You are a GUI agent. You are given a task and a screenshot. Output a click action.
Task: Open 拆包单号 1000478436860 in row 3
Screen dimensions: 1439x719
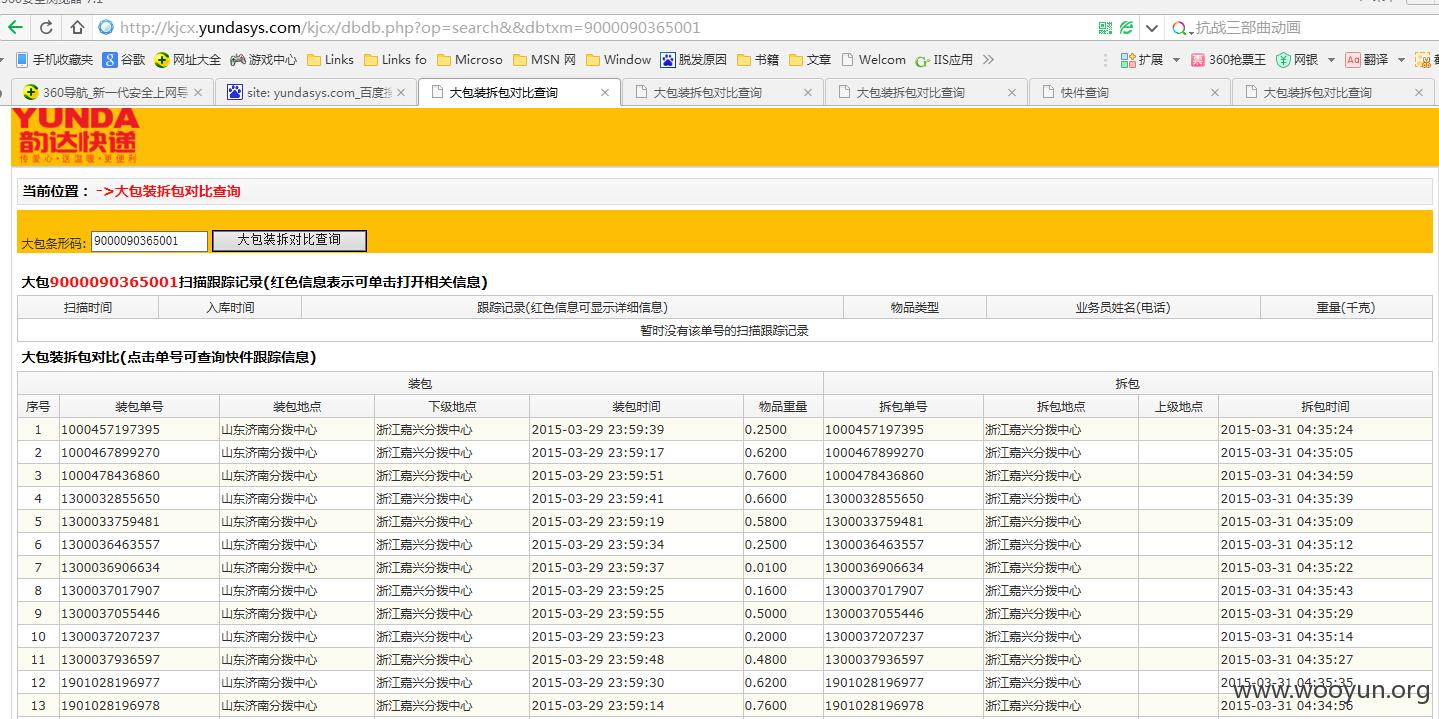pyautogui.click(x=874, y=476)
